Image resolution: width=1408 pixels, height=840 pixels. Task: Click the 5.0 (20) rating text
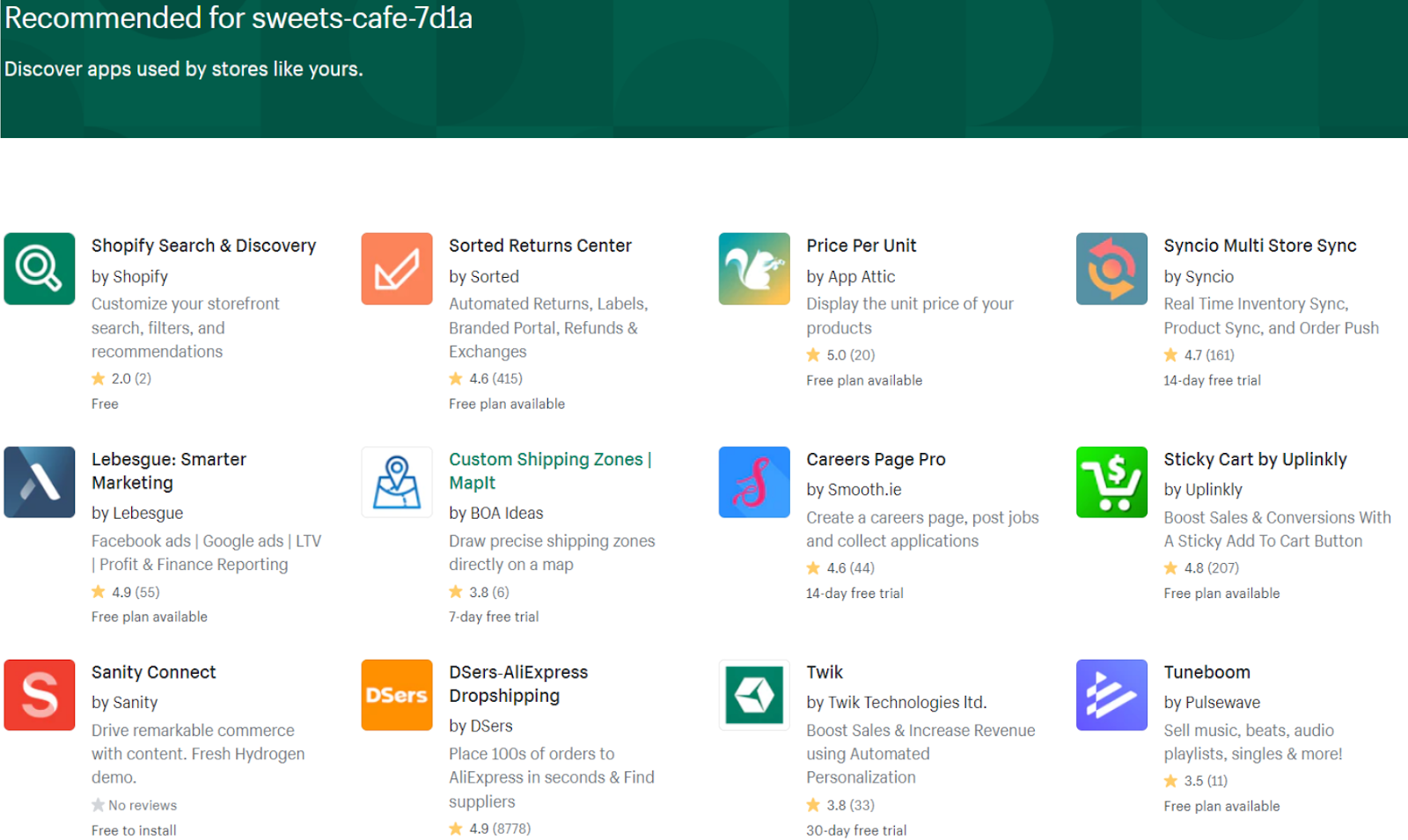click(840, 354)
